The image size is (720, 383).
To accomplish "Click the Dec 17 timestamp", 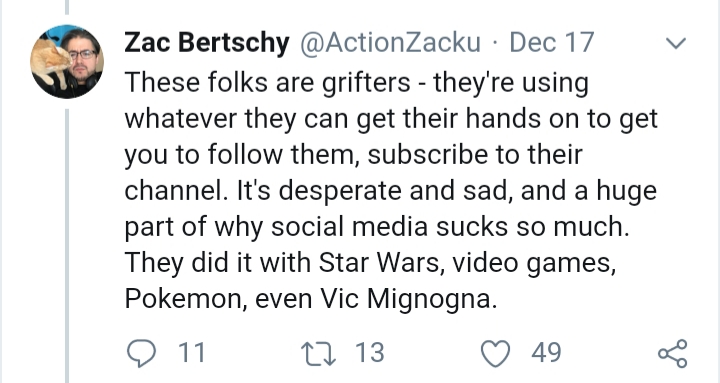I will (551, 42).
